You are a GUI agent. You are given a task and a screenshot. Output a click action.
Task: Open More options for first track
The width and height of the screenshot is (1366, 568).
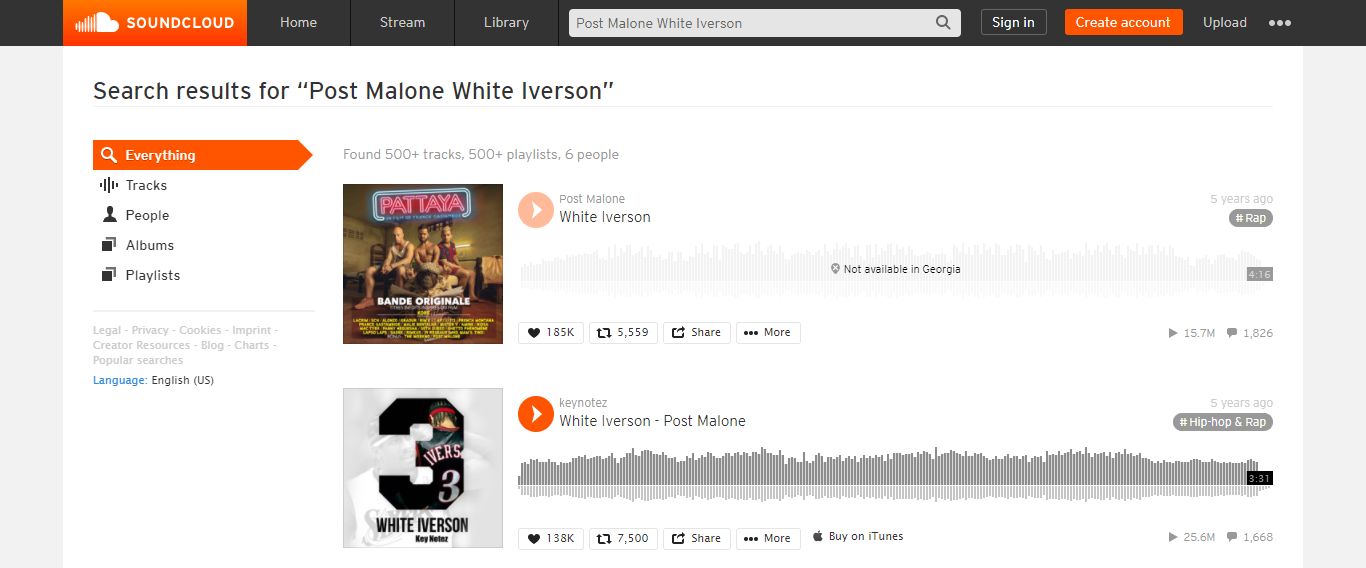tap(768, 333)
